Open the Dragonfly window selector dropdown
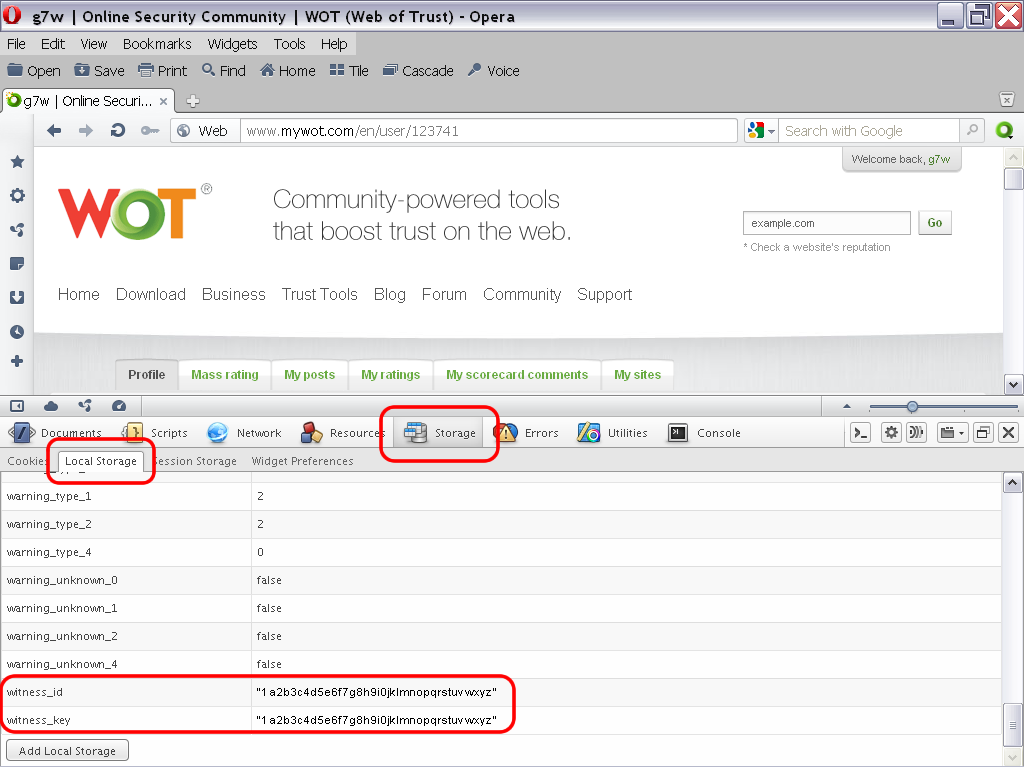The image size is (1024, 768). point(952,432)
